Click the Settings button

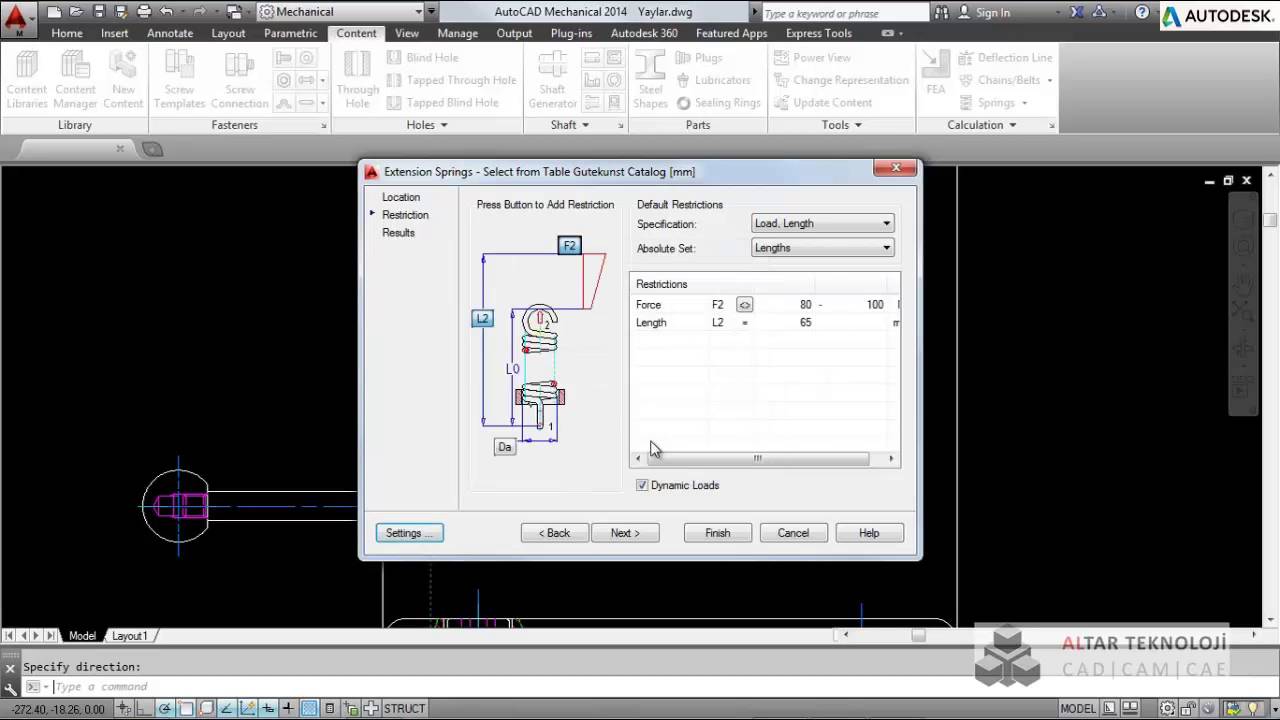[410, 533]
